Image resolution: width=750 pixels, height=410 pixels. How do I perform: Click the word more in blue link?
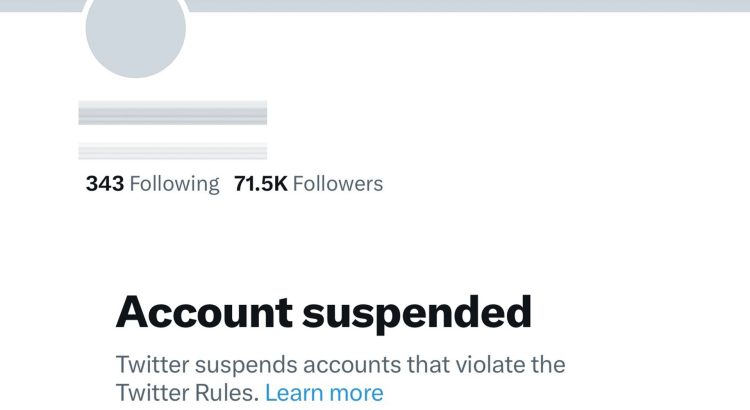click(357, 393)
